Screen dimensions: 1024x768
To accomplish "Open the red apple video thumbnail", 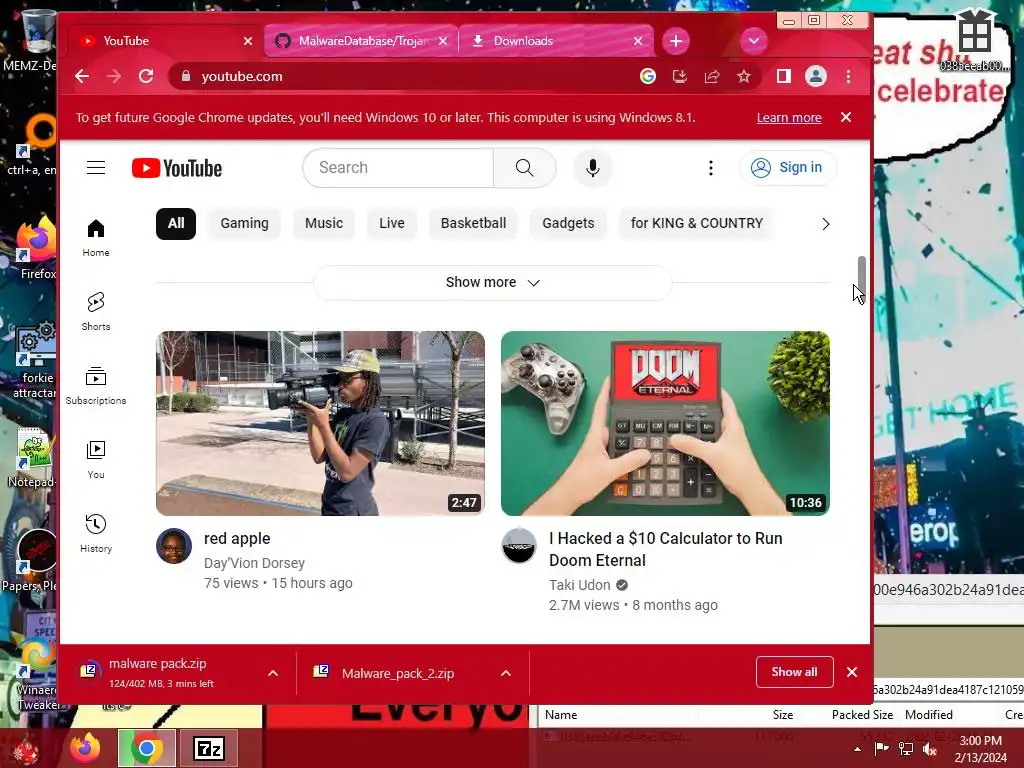I will (x=320, y=423).
